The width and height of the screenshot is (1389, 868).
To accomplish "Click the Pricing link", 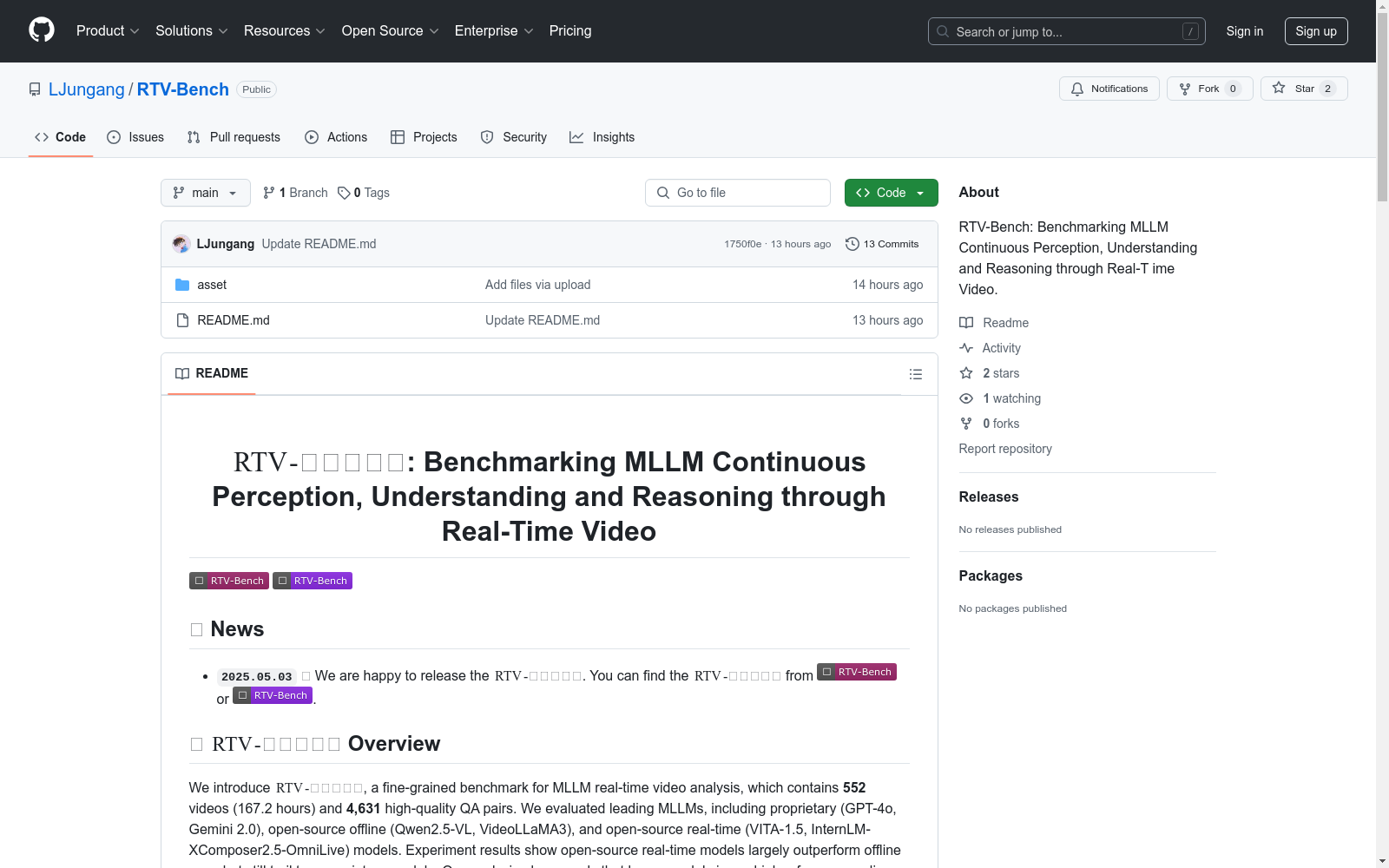I will [x=570, y=31].
